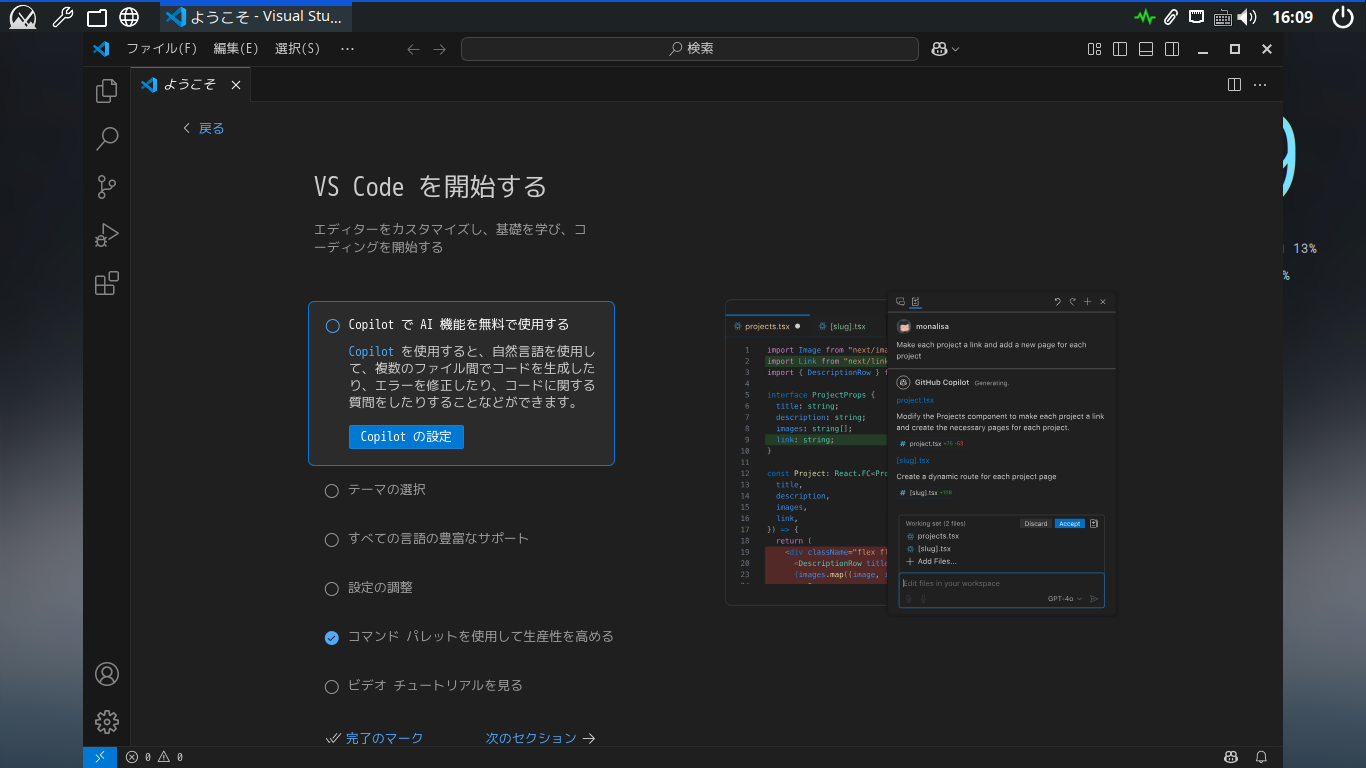Click the 検索 command center search box

coord(689,49)
